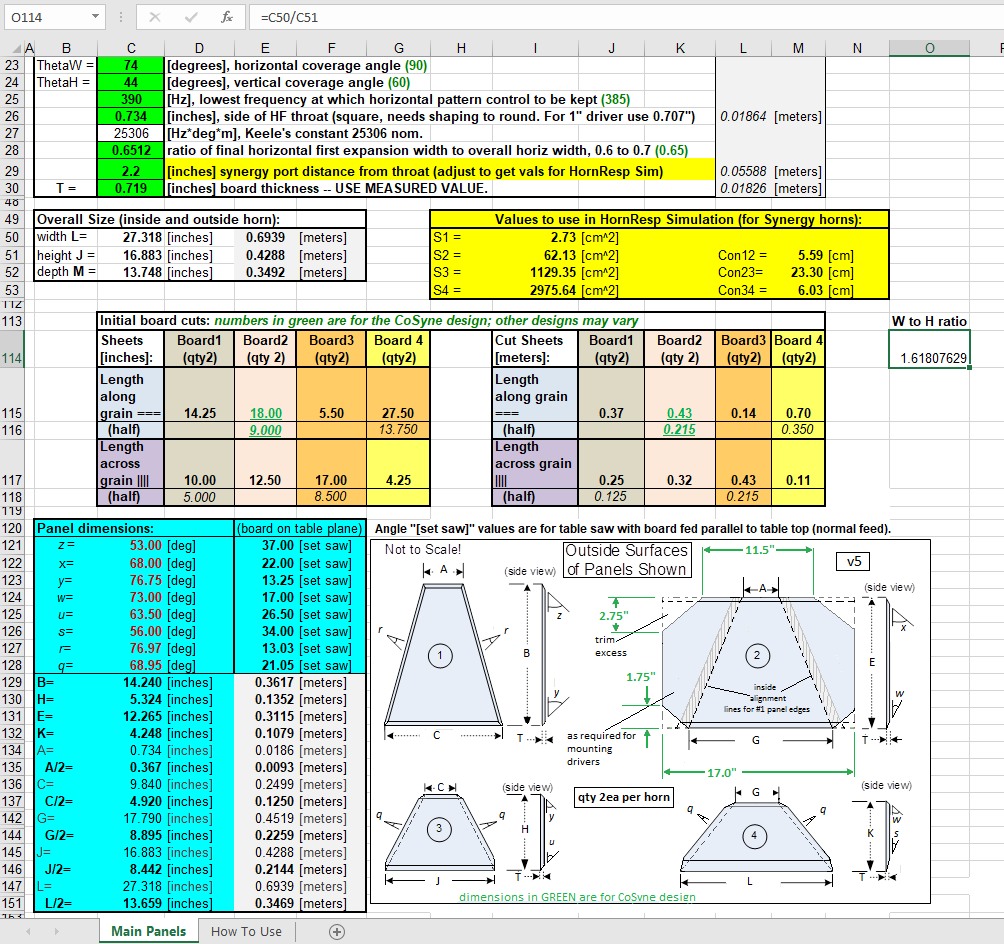Select Board3 across grain cell 17.00
The width and height of the screenshot is (1004, 944).
pyautogui.click(x=331, y=464)
